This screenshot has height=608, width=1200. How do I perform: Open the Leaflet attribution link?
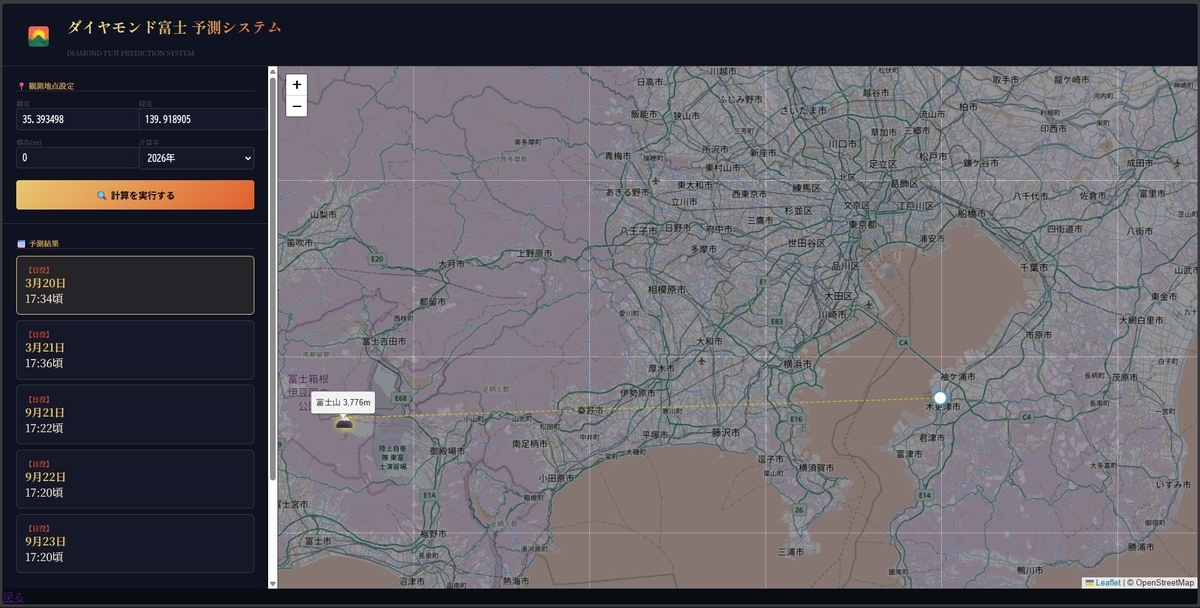click(1102, 582)
